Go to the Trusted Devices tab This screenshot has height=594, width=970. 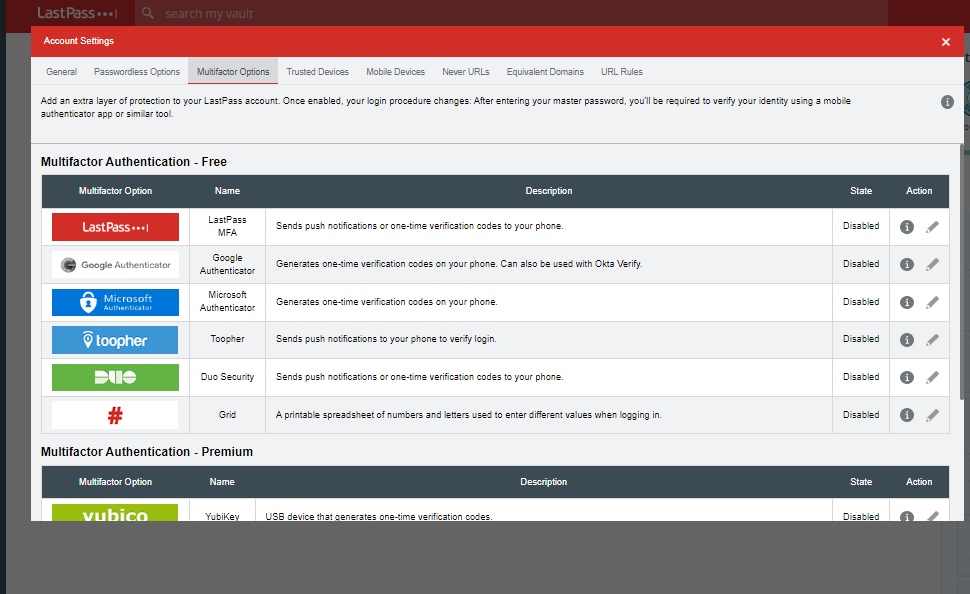point(317,72)
